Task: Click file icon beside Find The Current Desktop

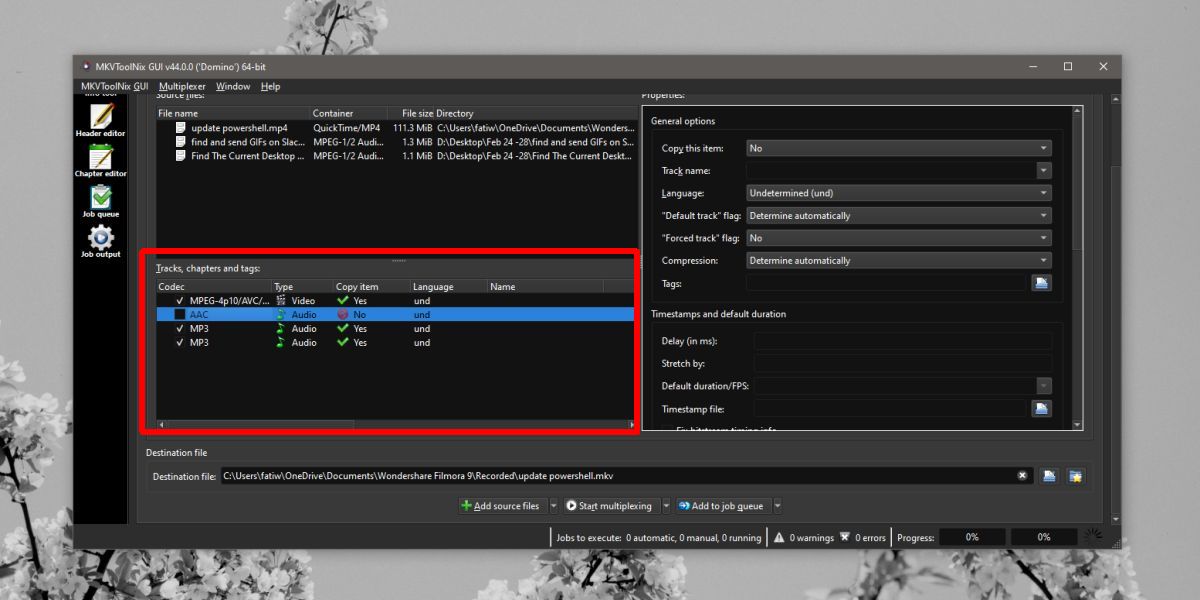Action: tap(181, 156)
